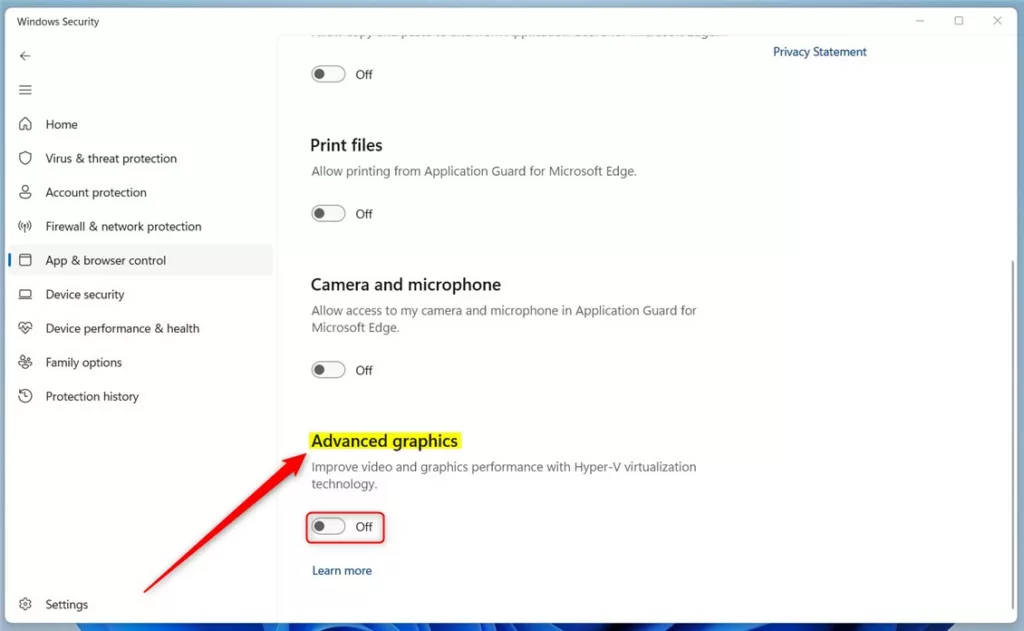Click the Family options people icon
This screenshot has height=631, width=1024.
pos(25,362)
